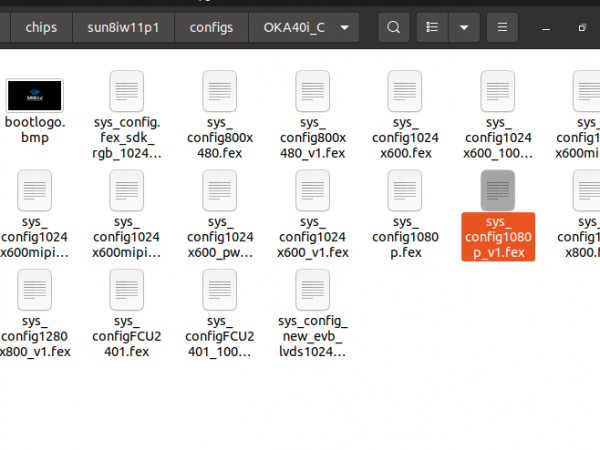Open view options dropdown arrow
Image resolution: width=600 pixels, height=450 pixels.
pos(463,27)
